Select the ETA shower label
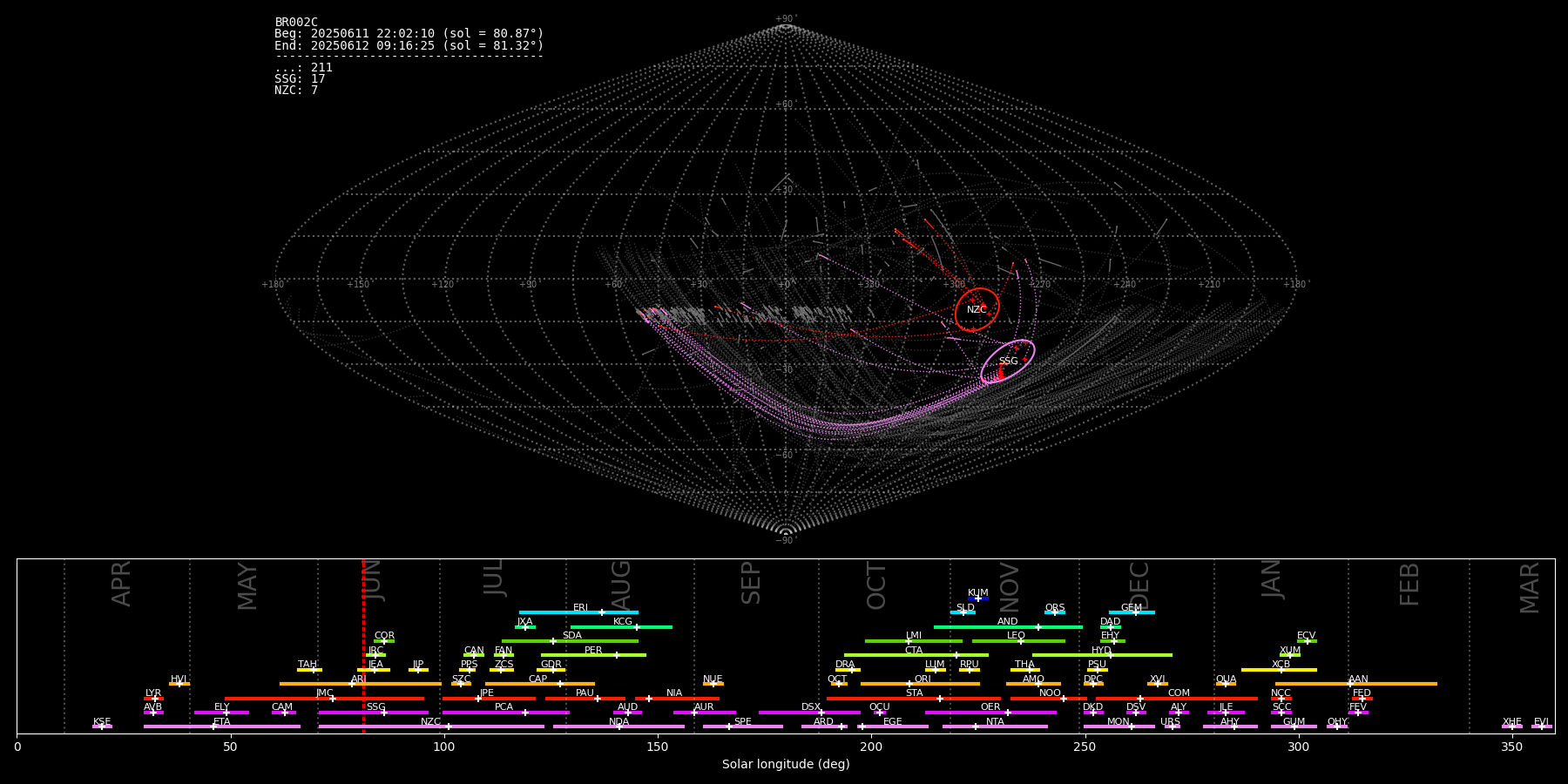The width and height of the screenshot is (1568, 784). 222,722
